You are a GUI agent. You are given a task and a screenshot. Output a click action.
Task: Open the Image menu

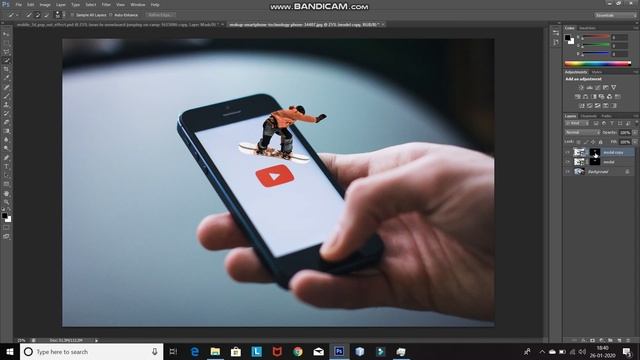pos(45,5)
